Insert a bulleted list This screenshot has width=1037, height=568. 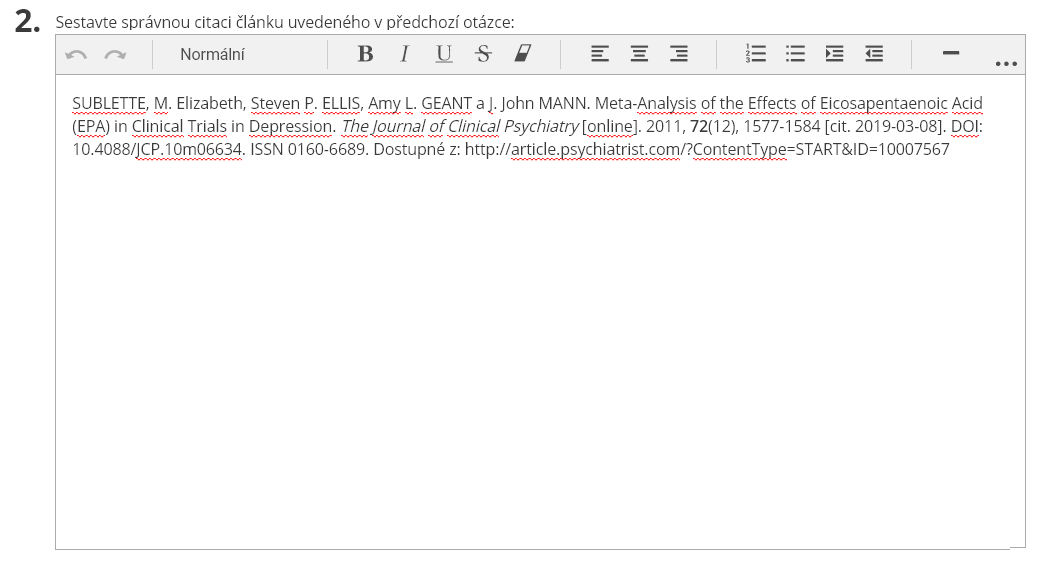point(795,55)
